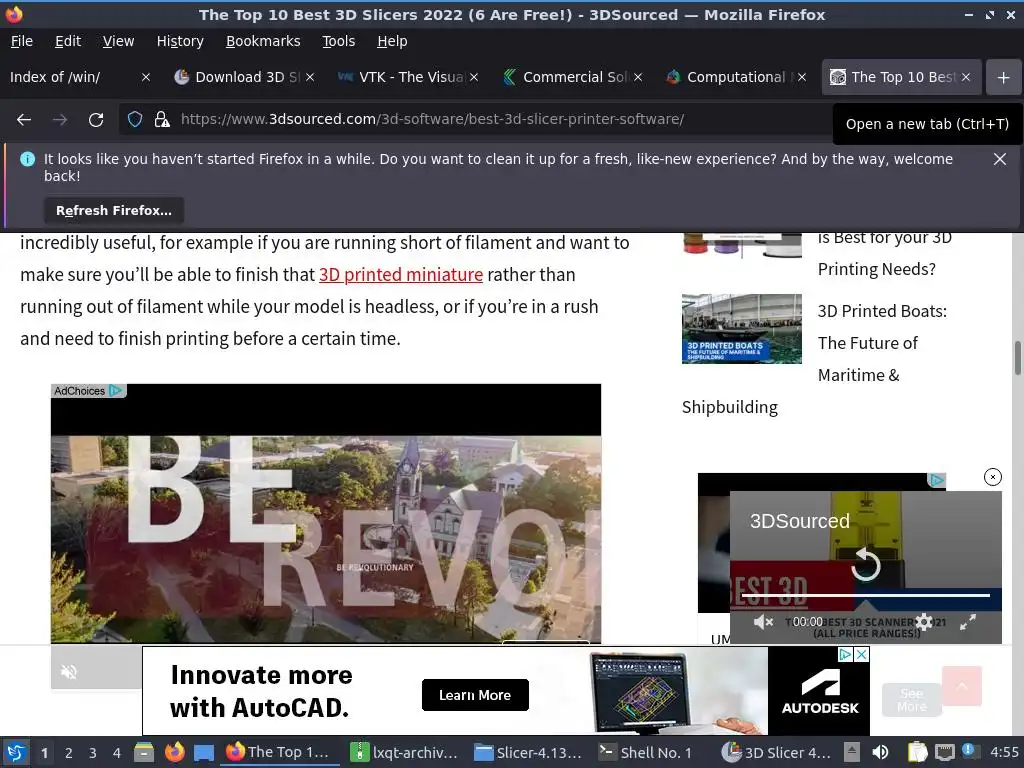Unmute the floating 3DSourced video
Screen dimensions: 1024x768
(763, 622)
